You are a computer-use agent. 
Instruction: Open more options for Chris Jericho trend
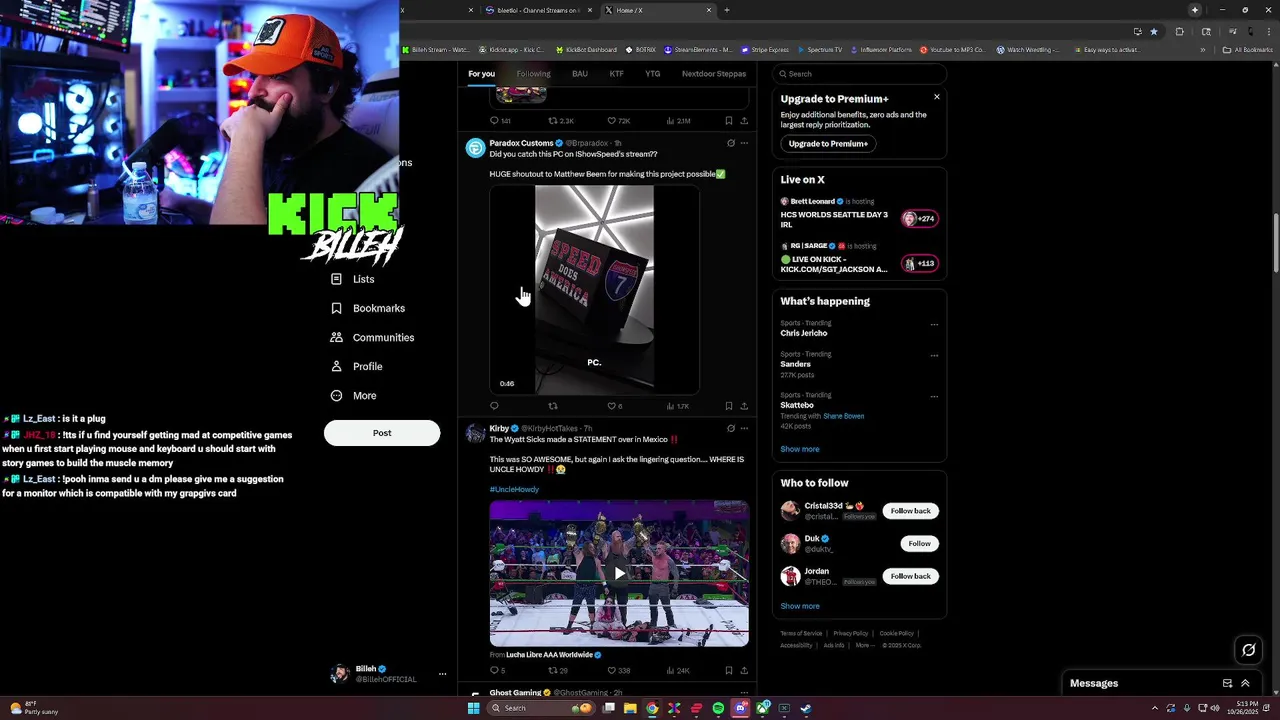[934, 324]
